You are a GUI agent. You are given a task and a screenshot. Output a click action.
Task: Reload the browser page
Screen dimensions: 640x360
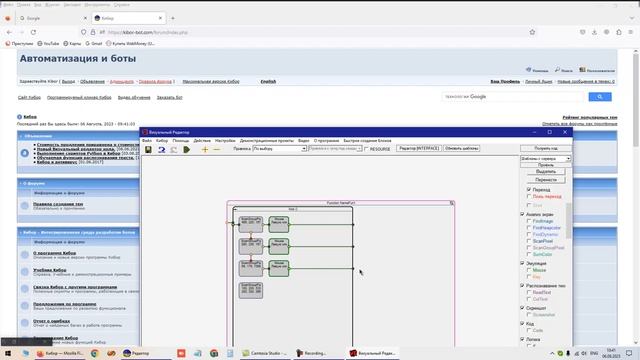[x=33, y=32]
